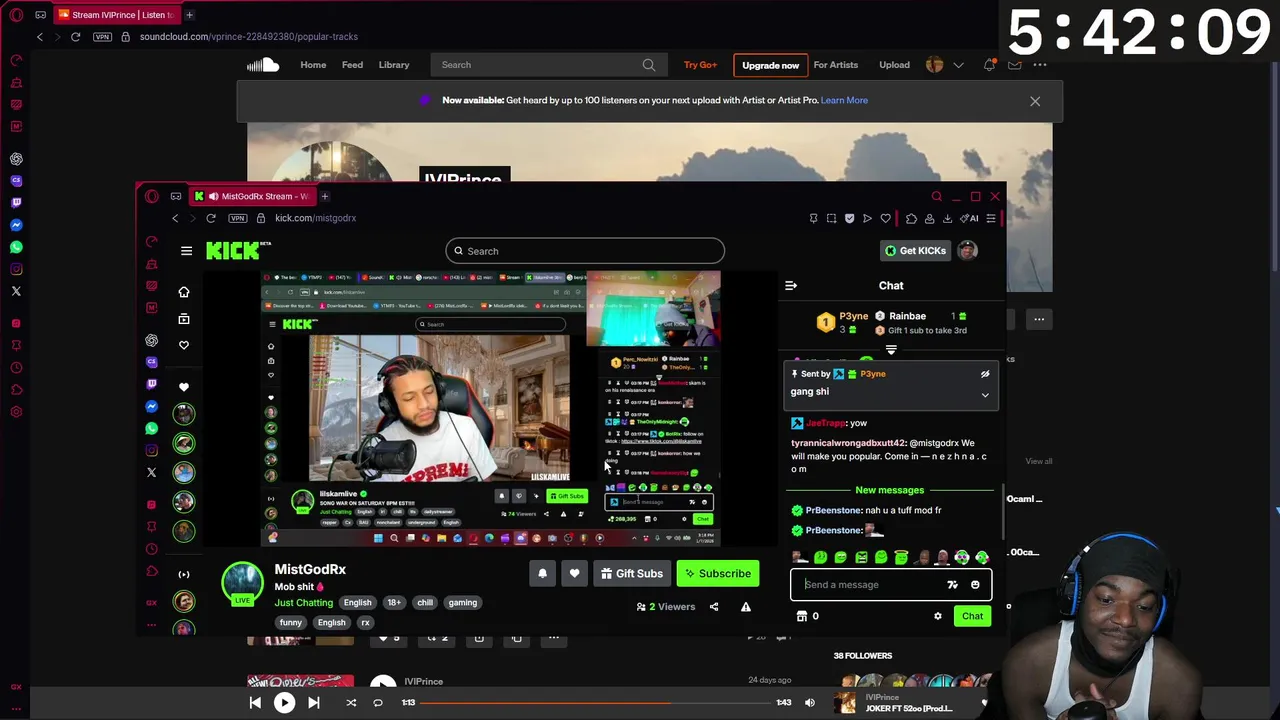Open the Just Chatting category link
This screenshot has width=1280, height=720.
pyautogui.click(x=304, y=603)
